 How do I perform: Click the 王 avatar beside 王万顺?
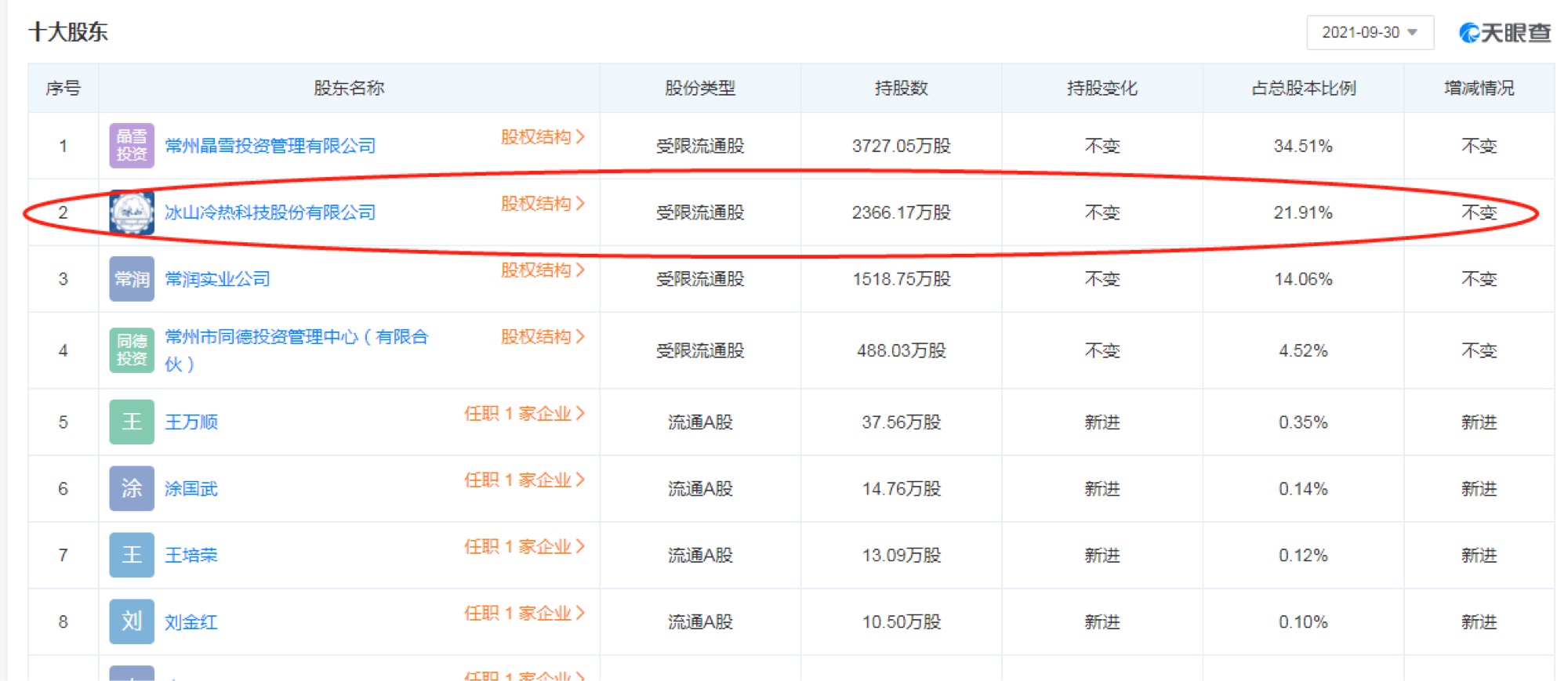[132, 422]
